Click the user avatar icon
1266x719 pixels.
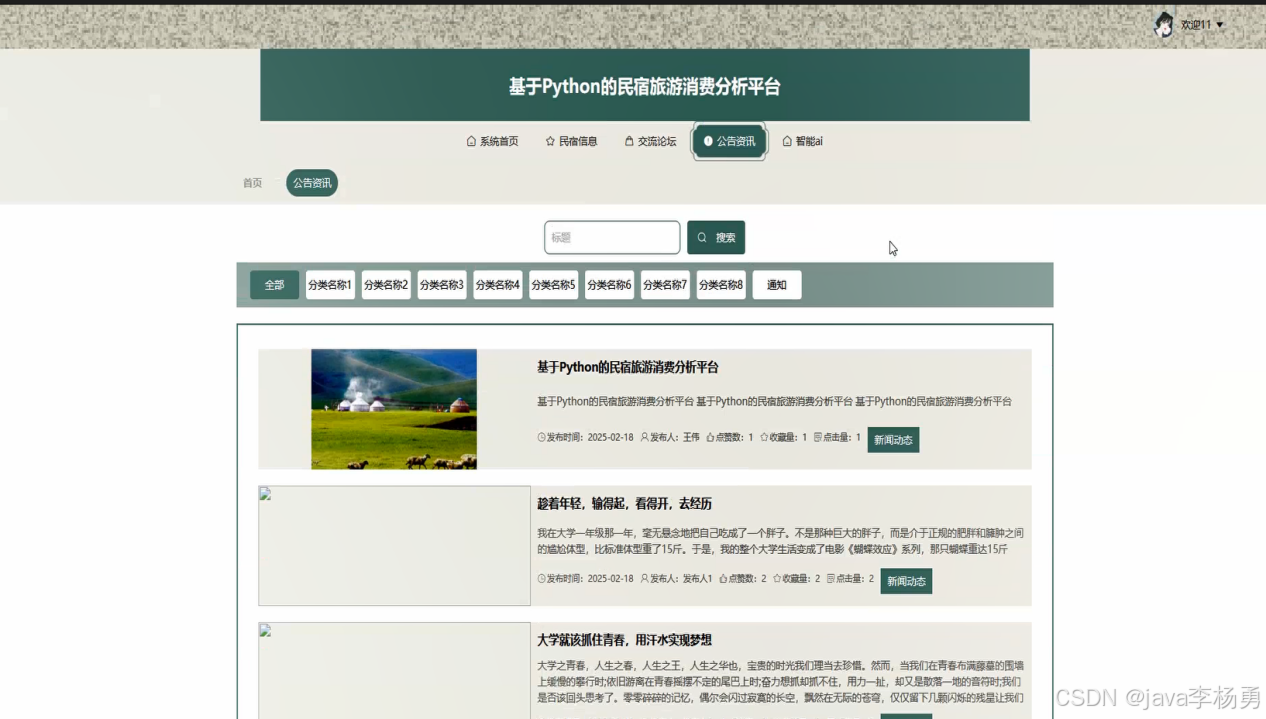[x=1164, y=25]
